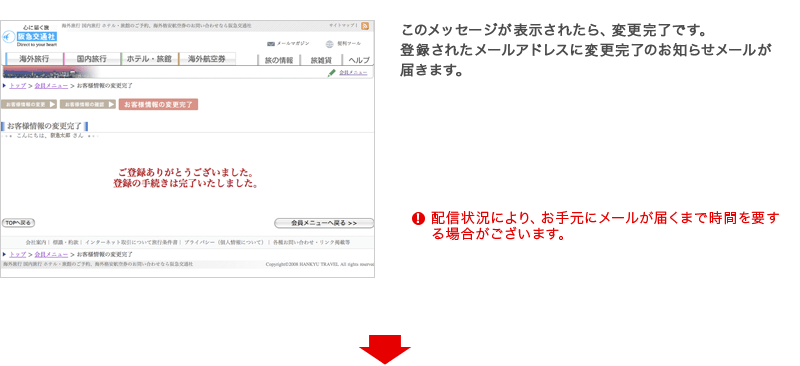Open the プライバシー（個人情報について） footer link
The image size is (800, 366).
coord(224,242)
